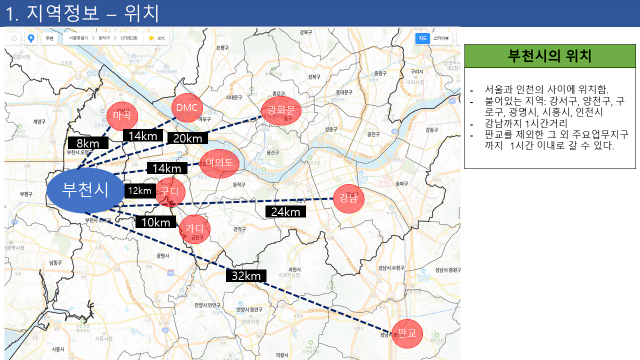Click the 10km distance label
The width and height of the screenshot is (640, 360).
156,222
